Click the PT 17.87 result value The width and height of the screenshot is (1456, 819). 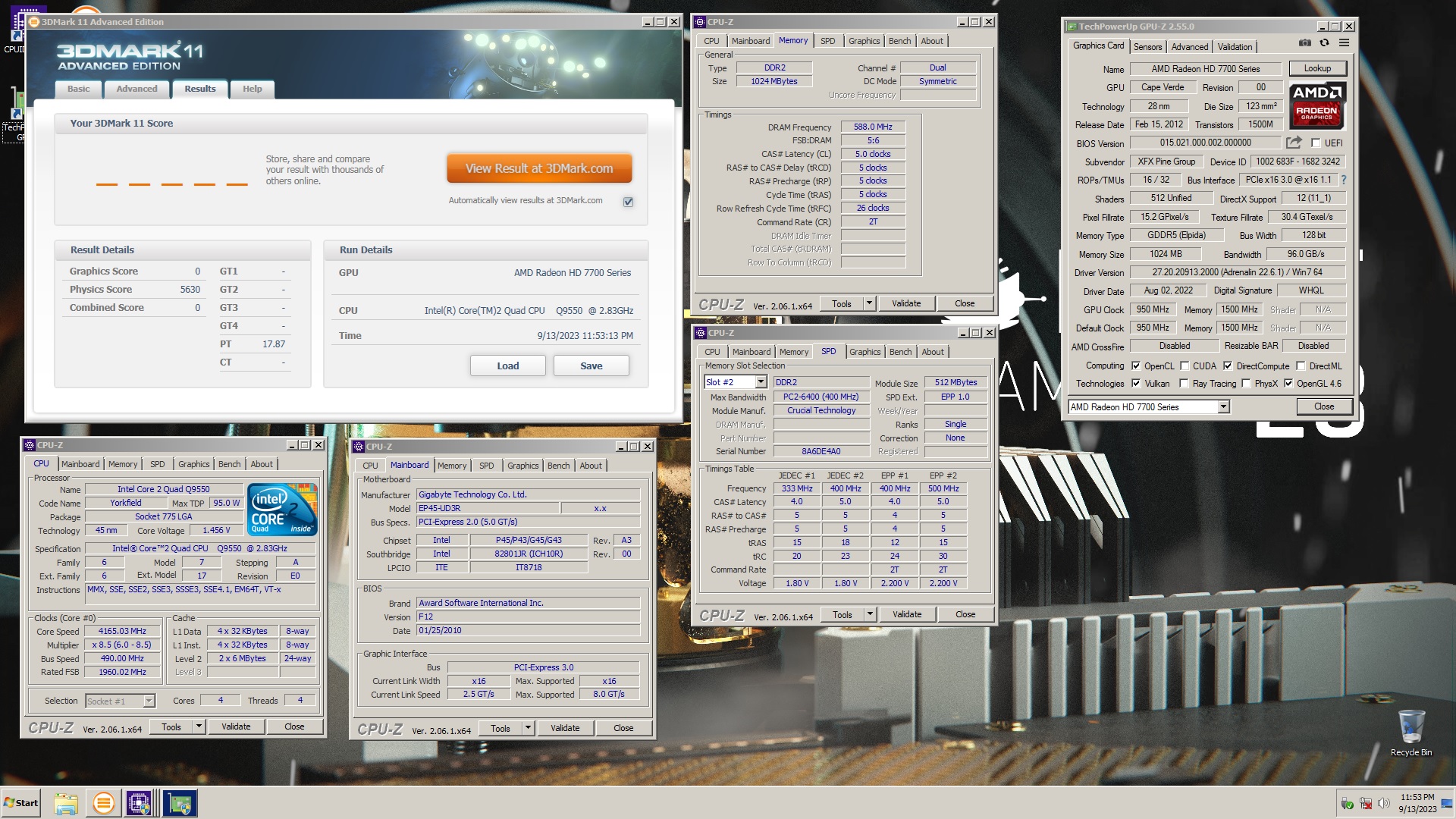coord(274,344)
